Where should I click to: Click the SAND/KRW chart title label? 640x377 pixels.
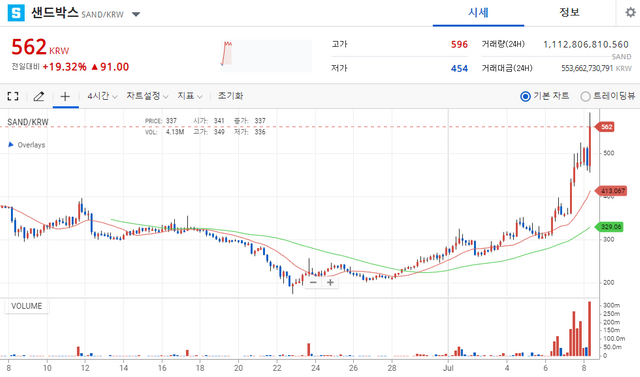click(28, 122)
